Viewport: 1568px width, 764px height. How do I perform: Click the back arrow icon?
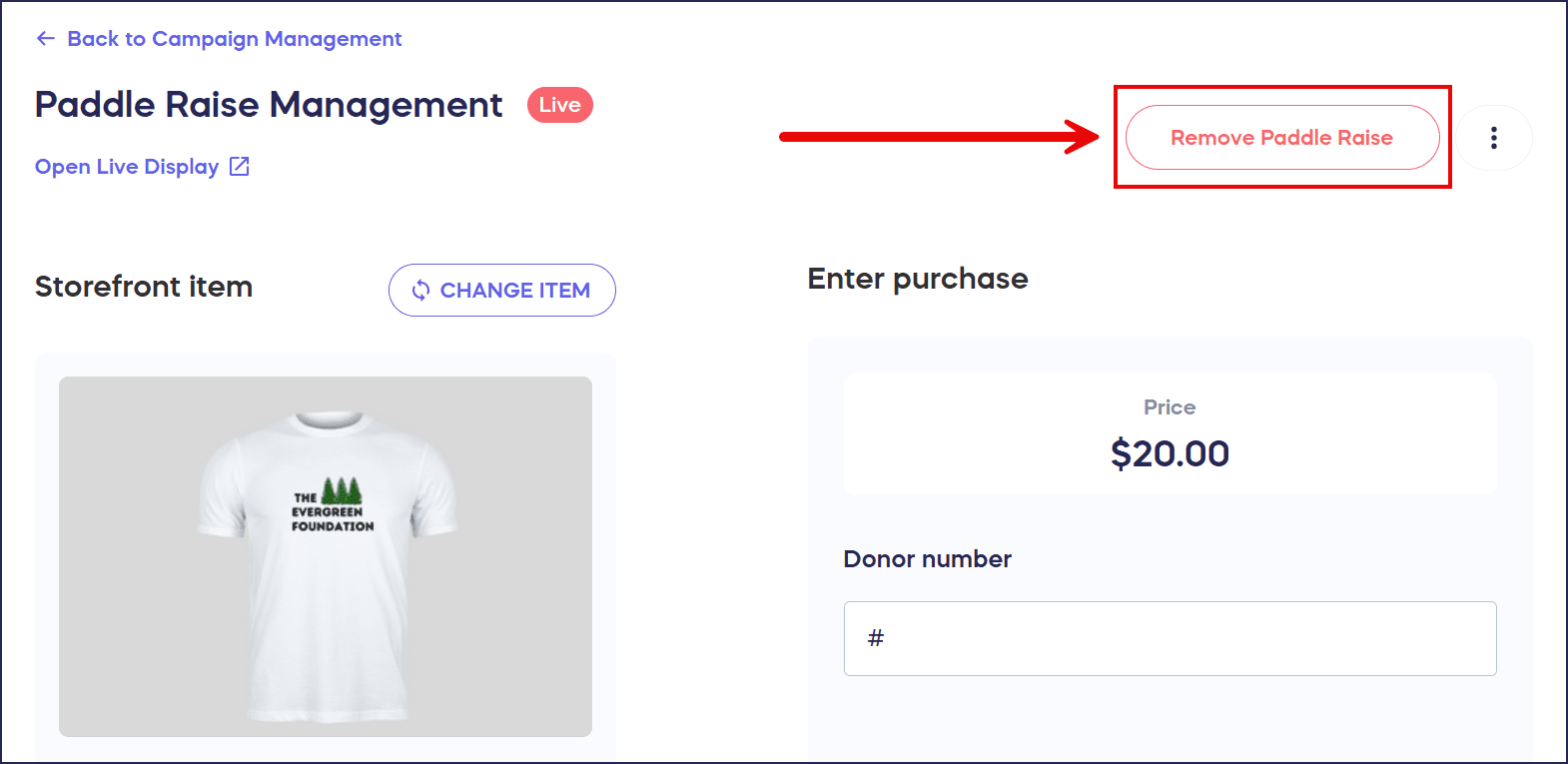(x=45, y=39)
